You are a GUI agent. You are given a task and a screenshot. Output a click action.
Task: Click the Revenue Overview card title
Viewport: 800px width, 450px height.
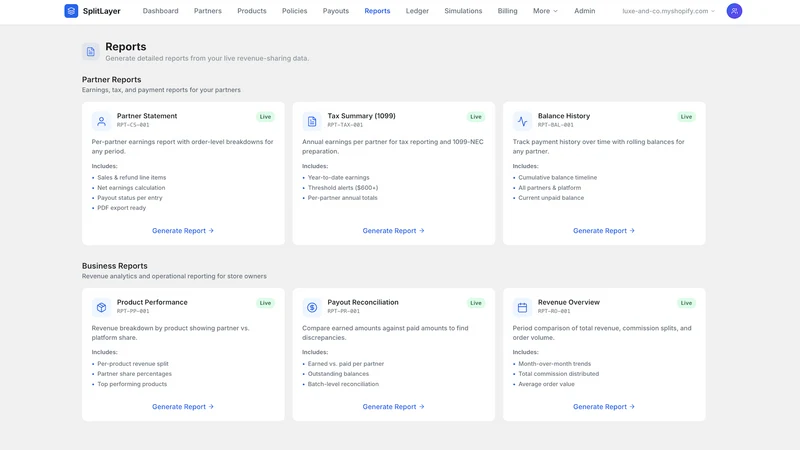[569, 302]
